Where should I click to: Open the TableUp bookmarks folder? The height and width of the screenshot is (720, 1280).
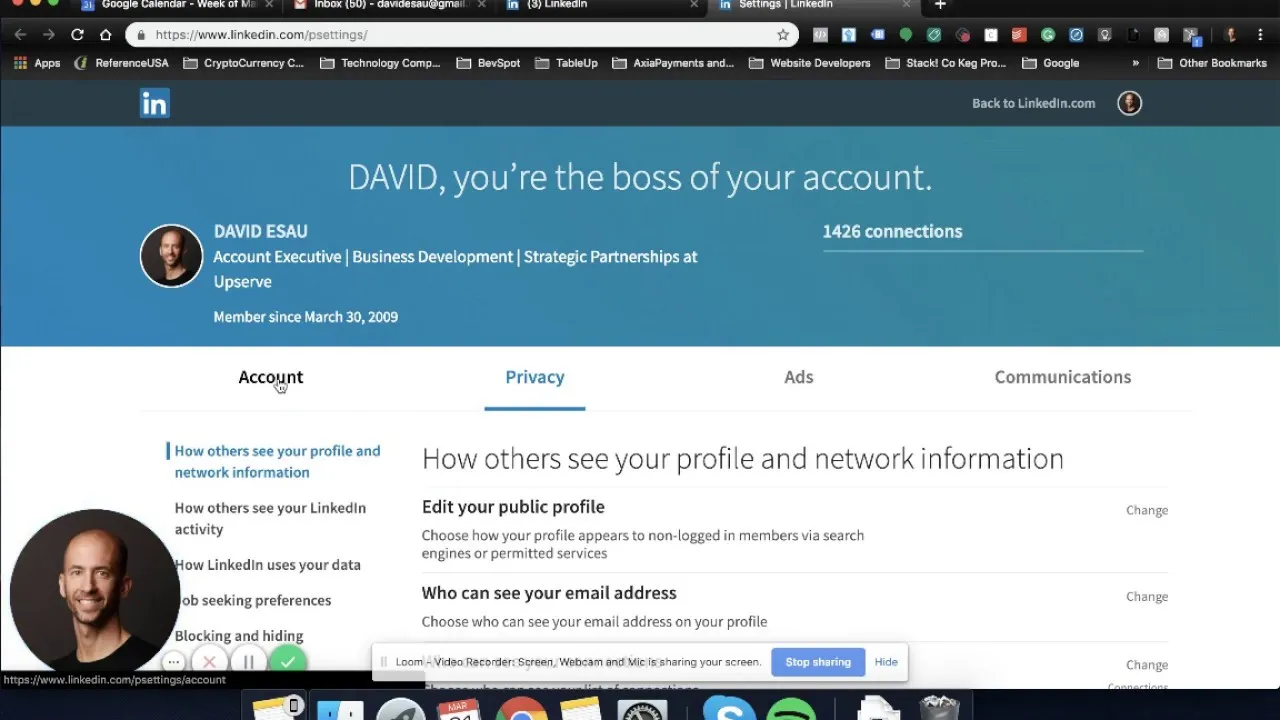tap(566, 63)
